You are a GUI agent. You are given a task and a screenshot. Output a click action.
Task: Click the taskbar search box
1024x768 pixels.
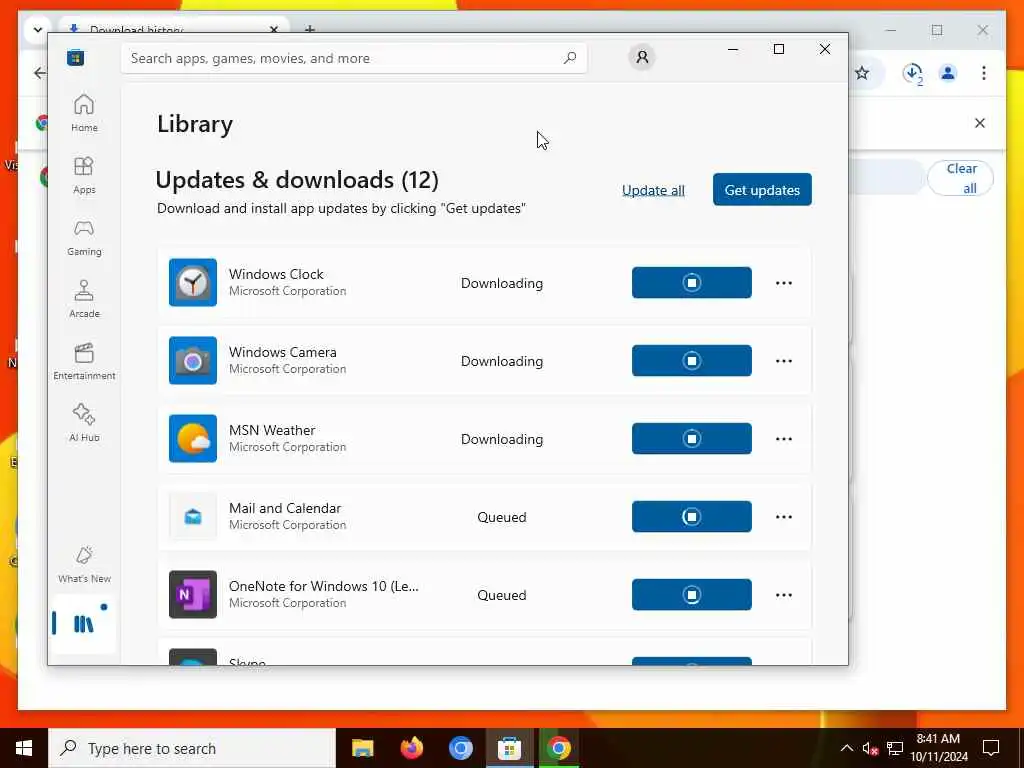[x=192, y=748]
